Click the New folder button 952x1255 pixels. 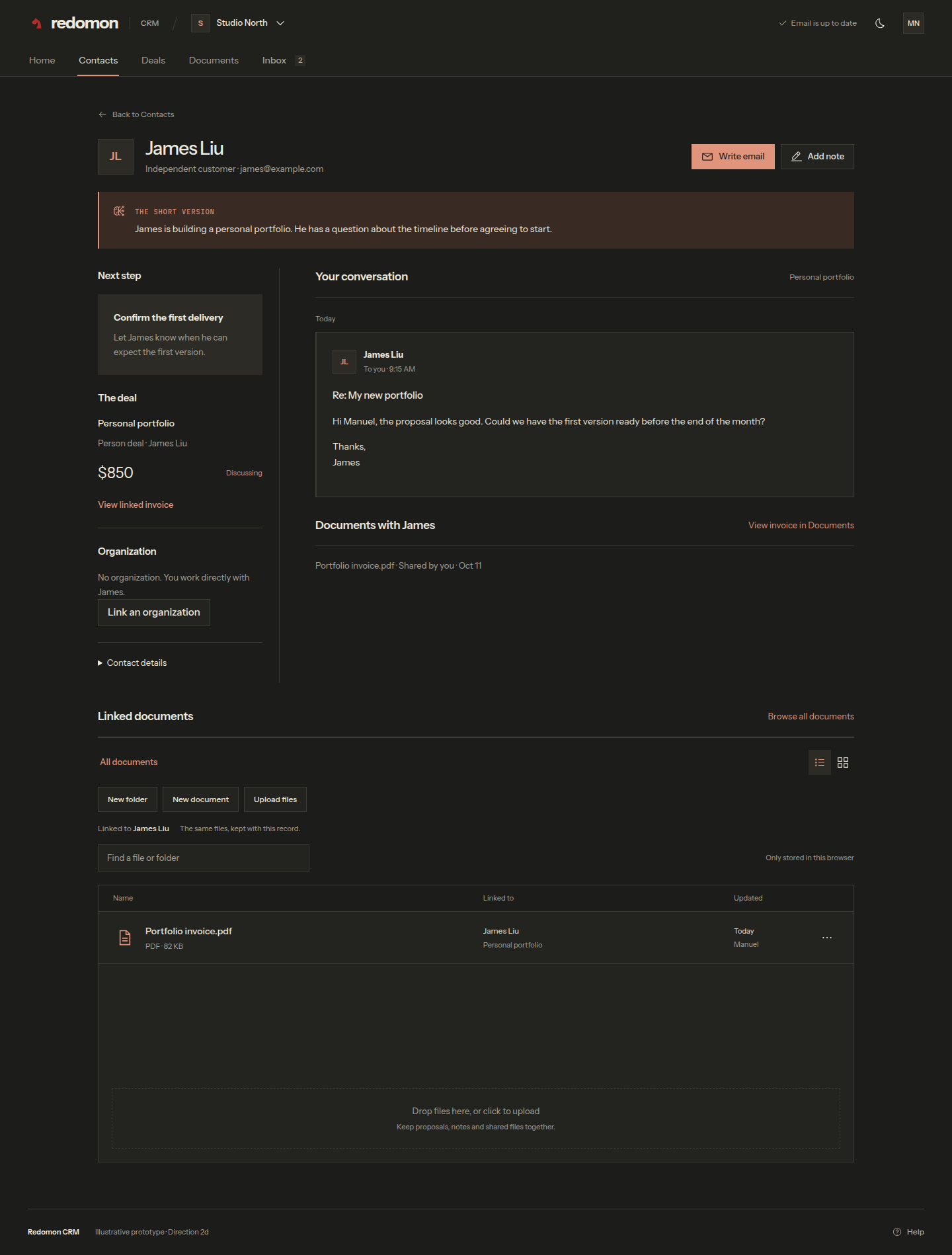point(128,799)
